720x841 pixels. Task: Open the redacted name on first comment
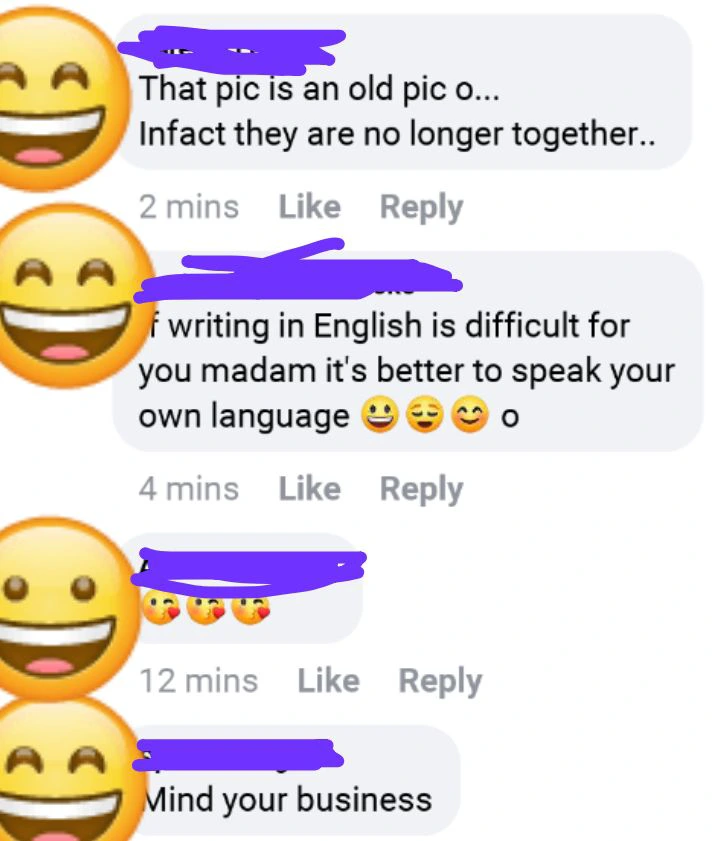(232, 51)
